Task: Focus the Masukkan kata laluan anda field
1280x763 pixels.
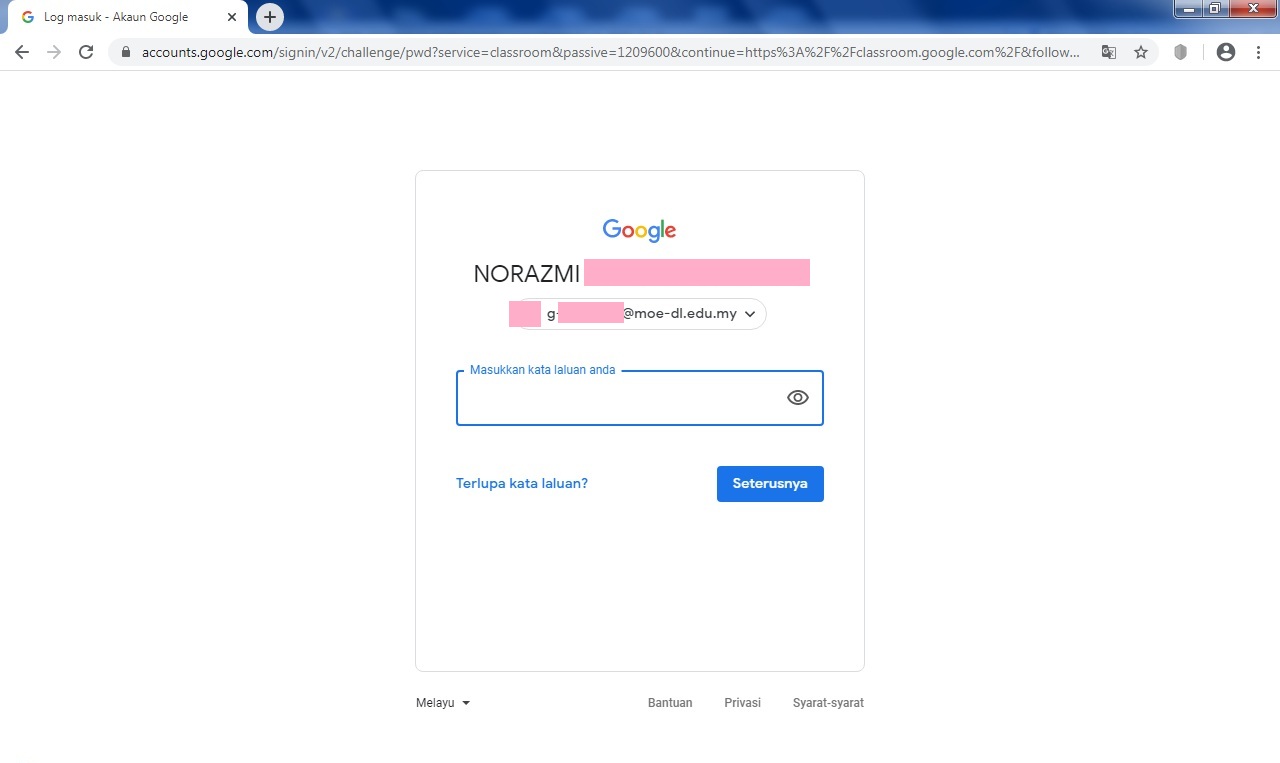Action: pyautogui.click(x=640, y=398)
